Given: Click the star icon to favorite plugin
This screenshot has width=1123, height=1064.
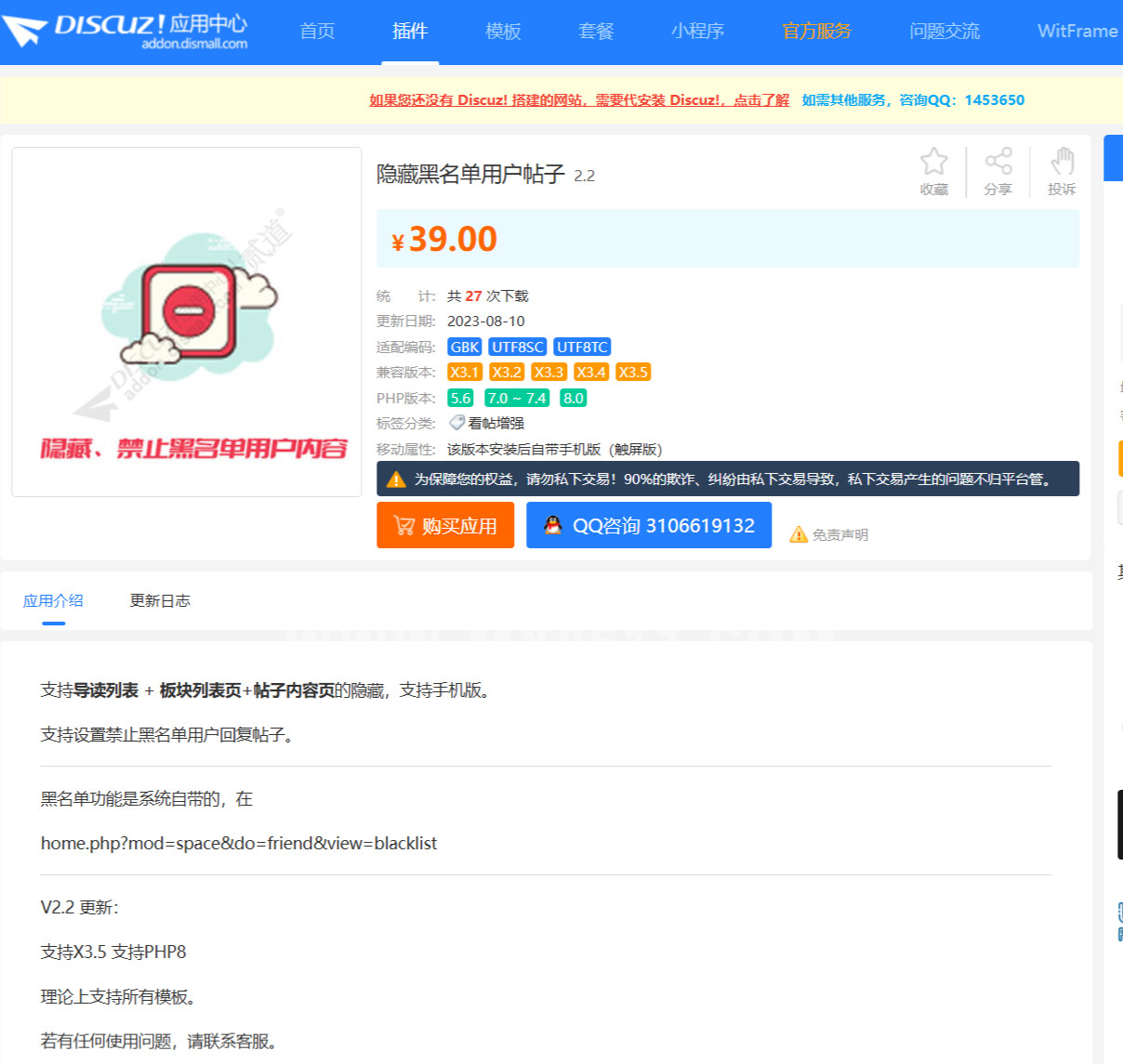Looking at the screenshot, I should tap(933, 162).
